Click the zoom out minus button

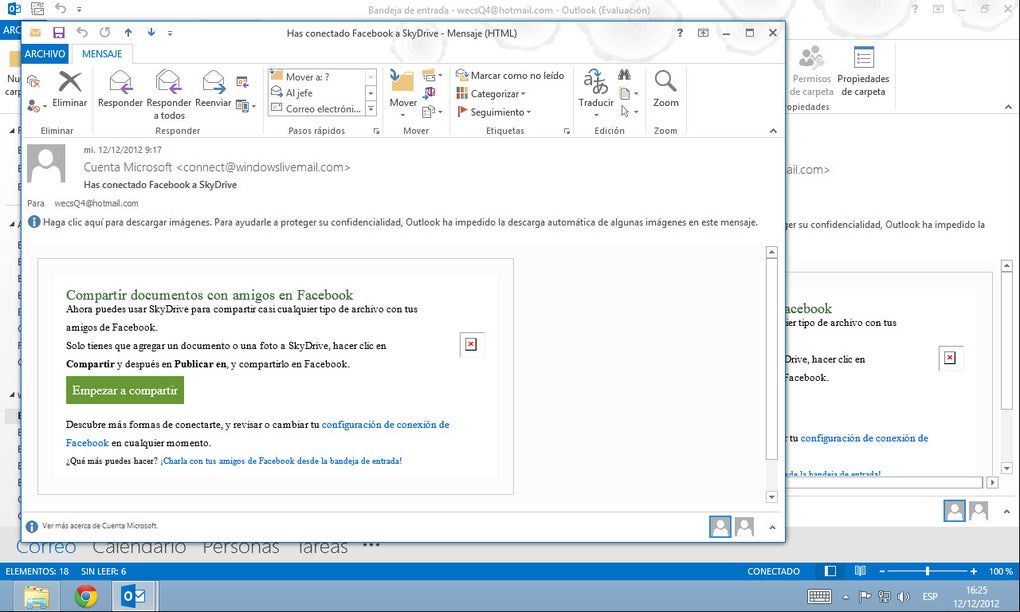(x=882, y=571)
